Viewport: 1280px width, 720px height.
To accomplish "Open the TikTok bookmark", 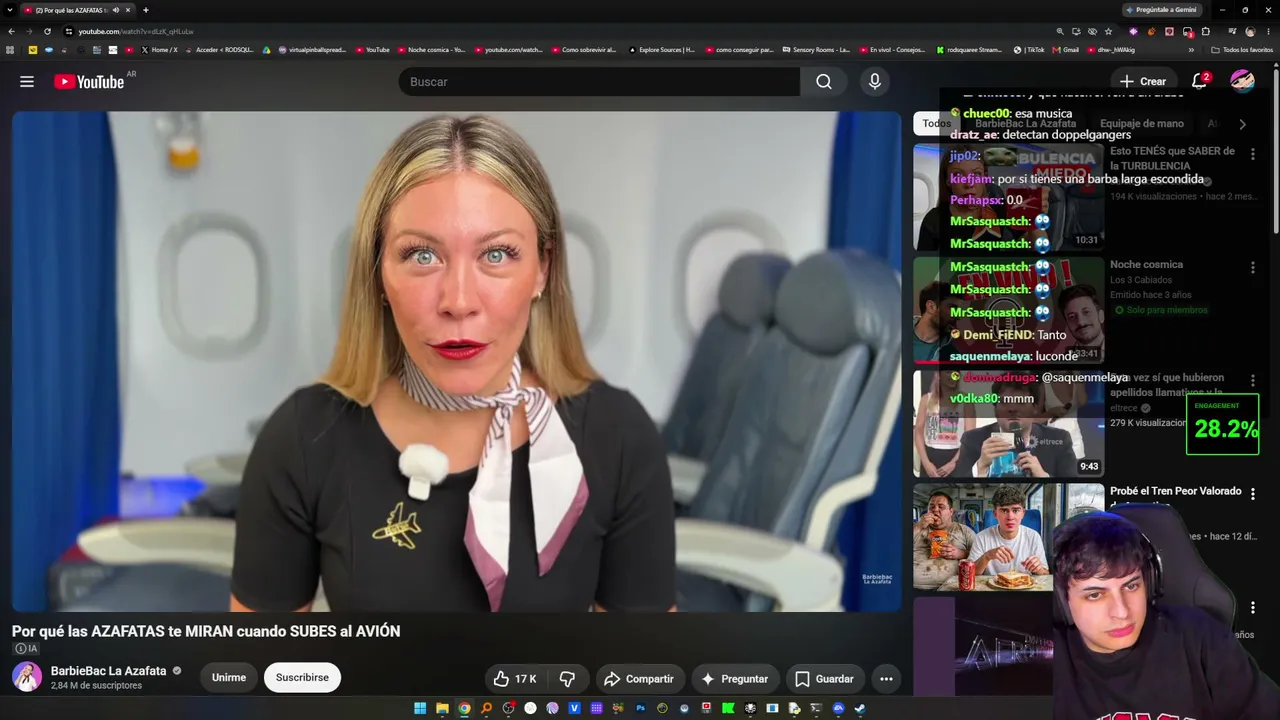I will pos(1029,50).
